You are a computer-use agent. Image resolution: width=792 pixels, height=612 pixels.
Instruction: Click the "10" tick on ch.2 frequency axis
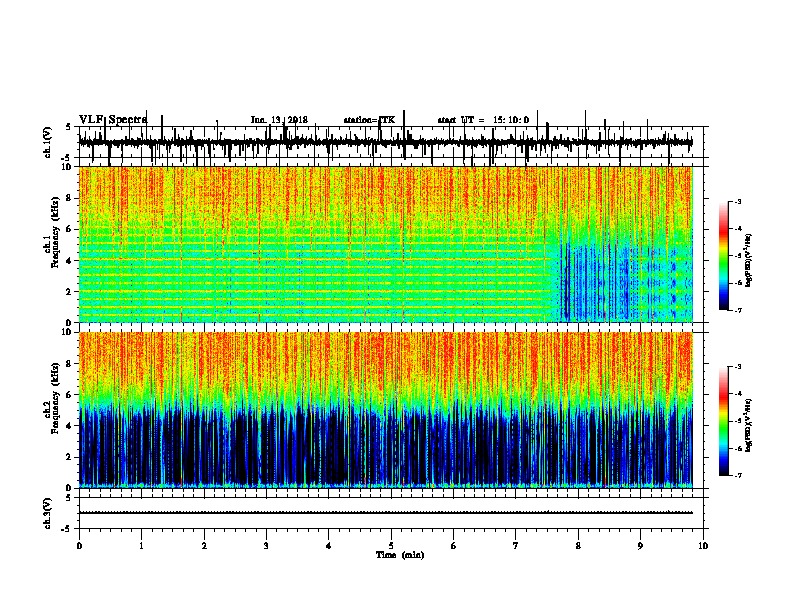pos(68,332)
